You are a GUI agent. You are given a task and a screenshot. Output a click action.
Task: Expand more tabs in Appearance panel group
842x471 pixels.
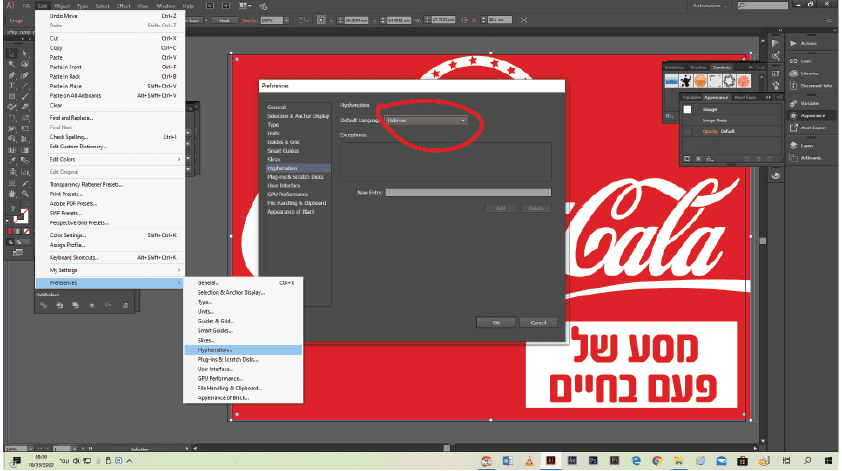768,97
